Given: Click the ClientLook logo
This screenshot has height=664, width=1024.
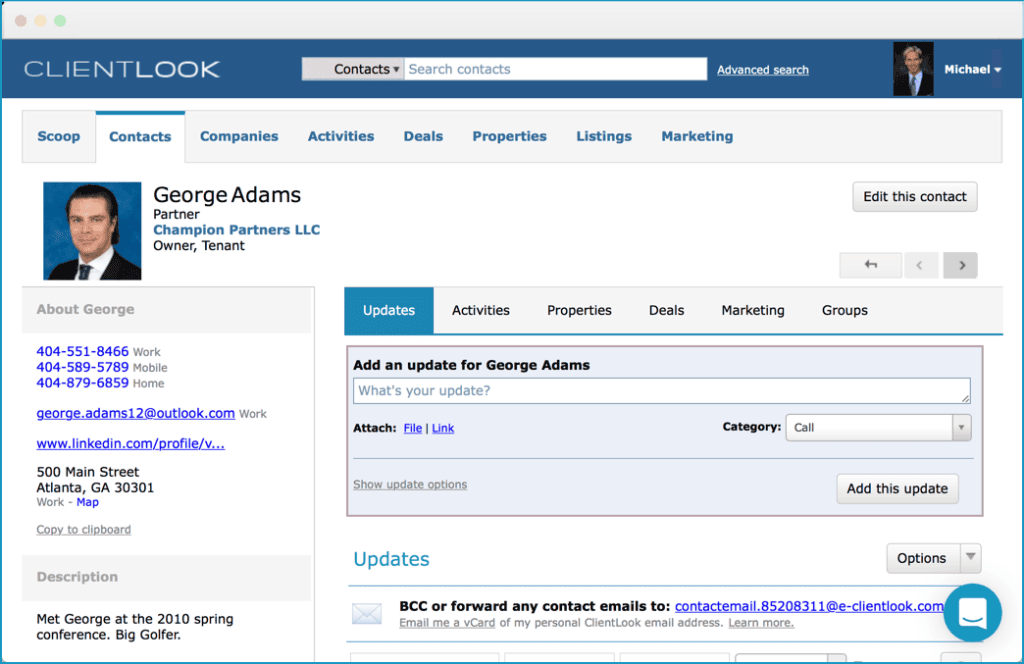Looking at the screenshot, I should [x=122, y=69].
